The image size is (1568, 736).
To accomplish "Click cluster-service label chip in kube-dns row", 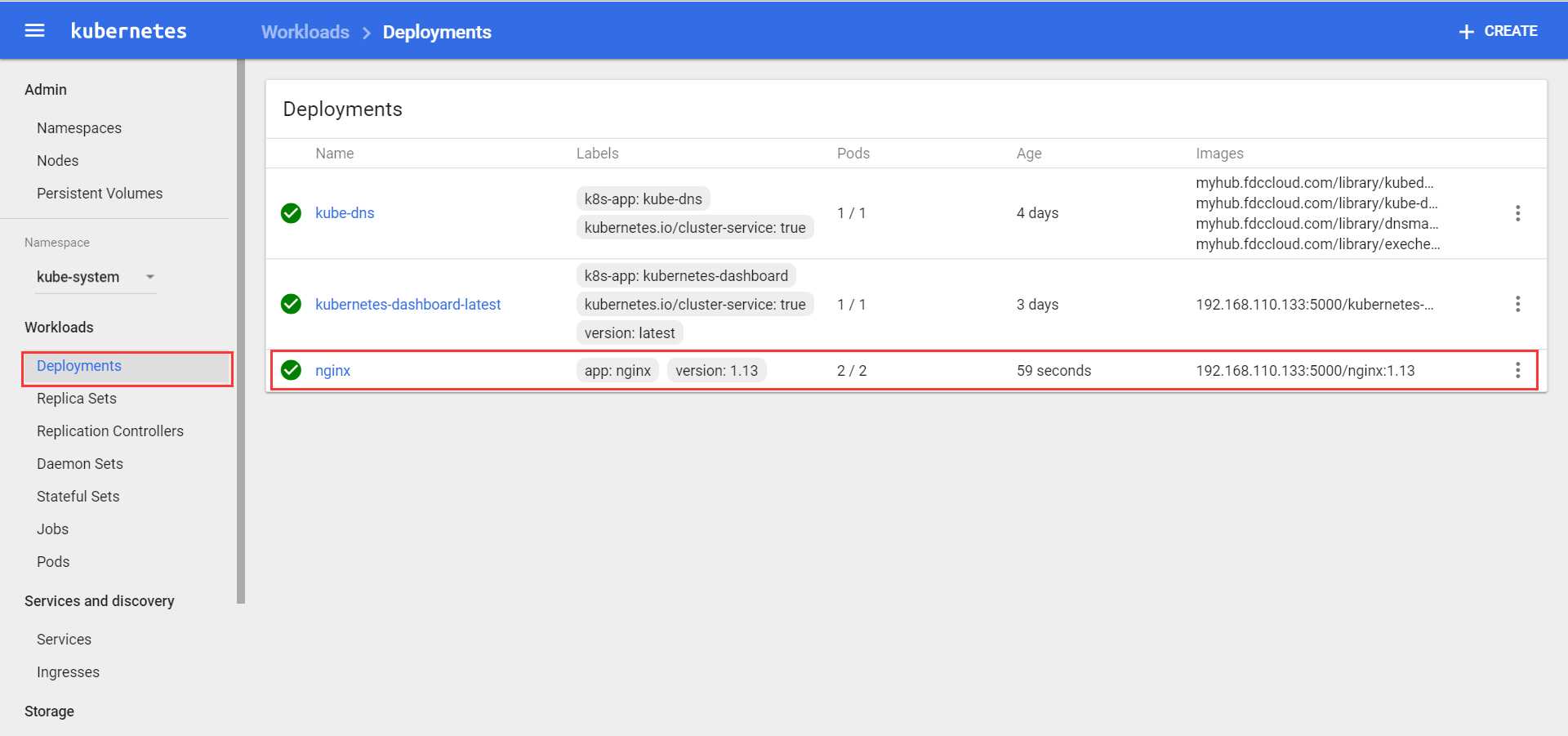I will click(695, 228).
